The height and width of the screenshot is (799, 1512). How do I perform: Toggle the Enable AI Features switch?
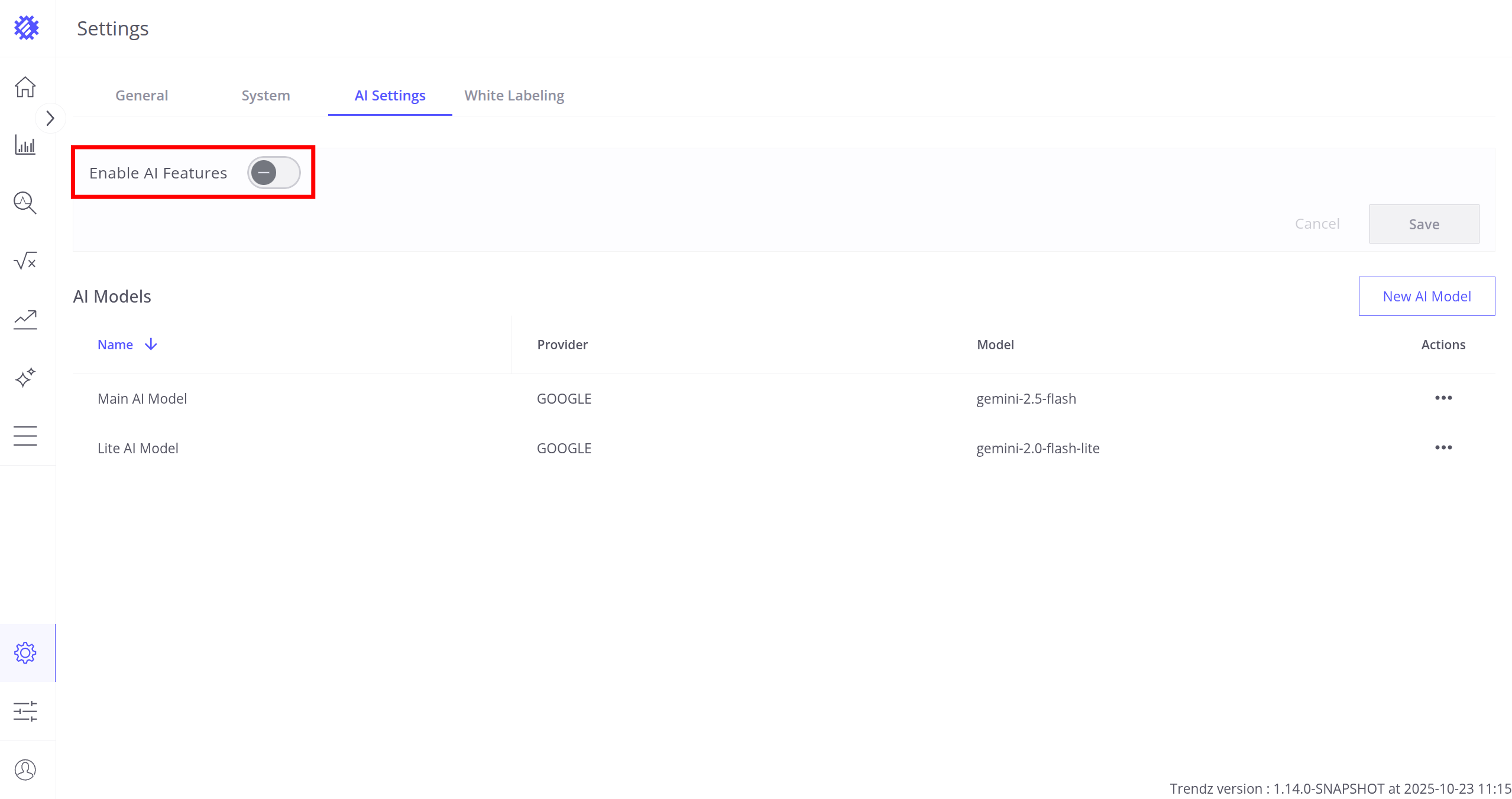click(x=274, y=173)
